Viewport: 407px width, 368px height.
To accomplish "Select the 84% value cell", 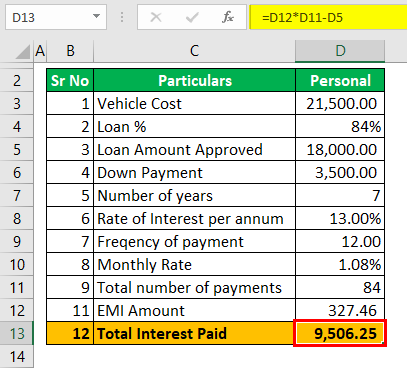I will point(340,127).
